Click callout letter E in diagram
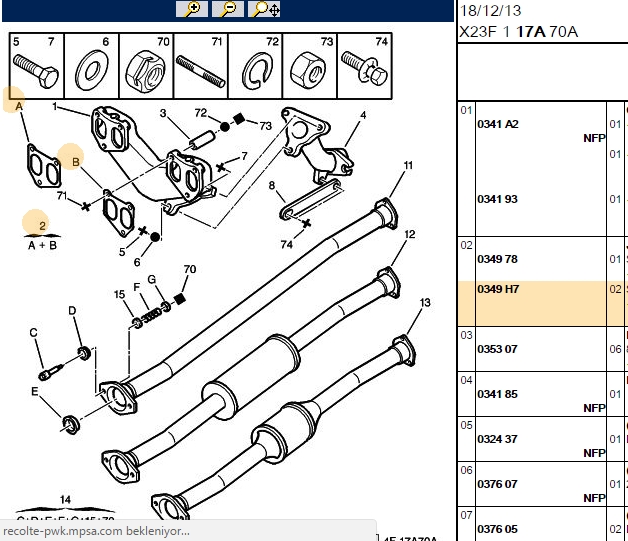This screenshot has width=628, height=541. click(35, 391)
